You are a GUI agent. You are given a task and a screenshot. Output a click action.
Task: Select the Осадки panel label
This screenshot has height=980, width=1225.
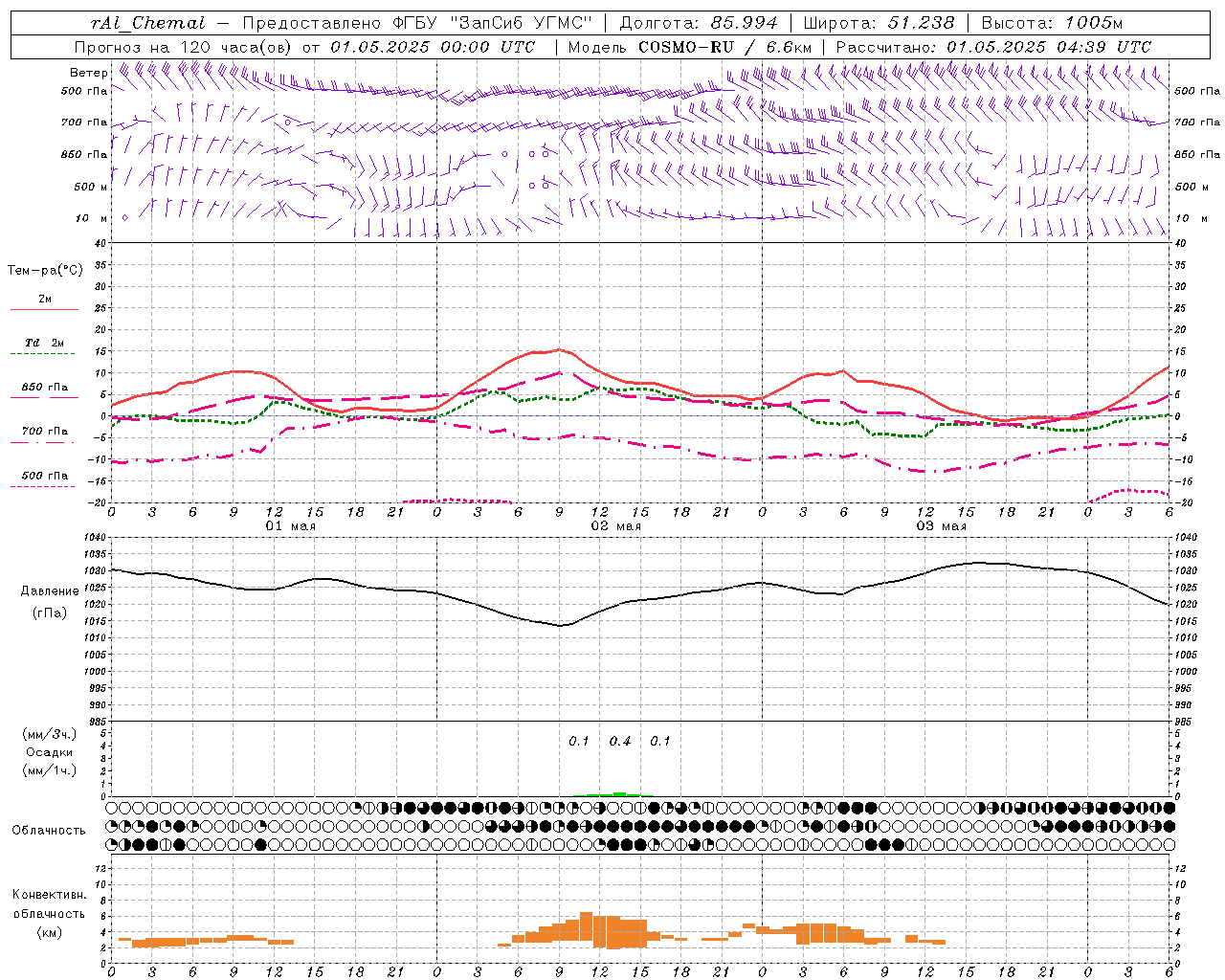point(49,752)
